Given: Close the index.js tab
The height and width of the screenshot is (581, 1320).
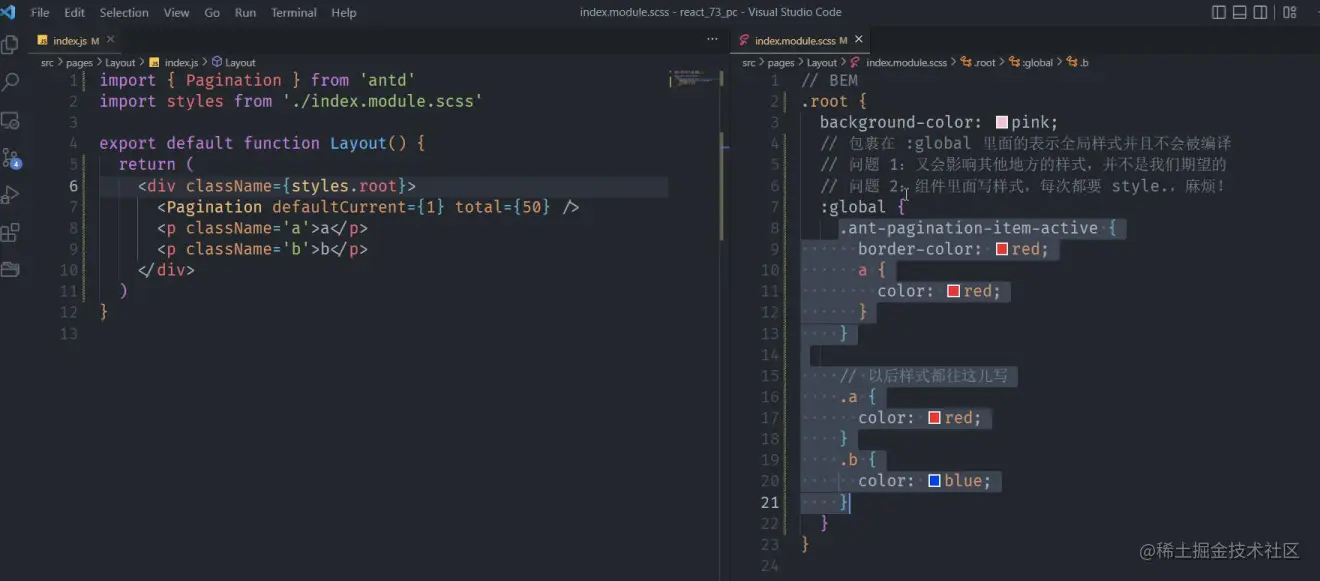Looking at the screenshot, I should (111, 40).
